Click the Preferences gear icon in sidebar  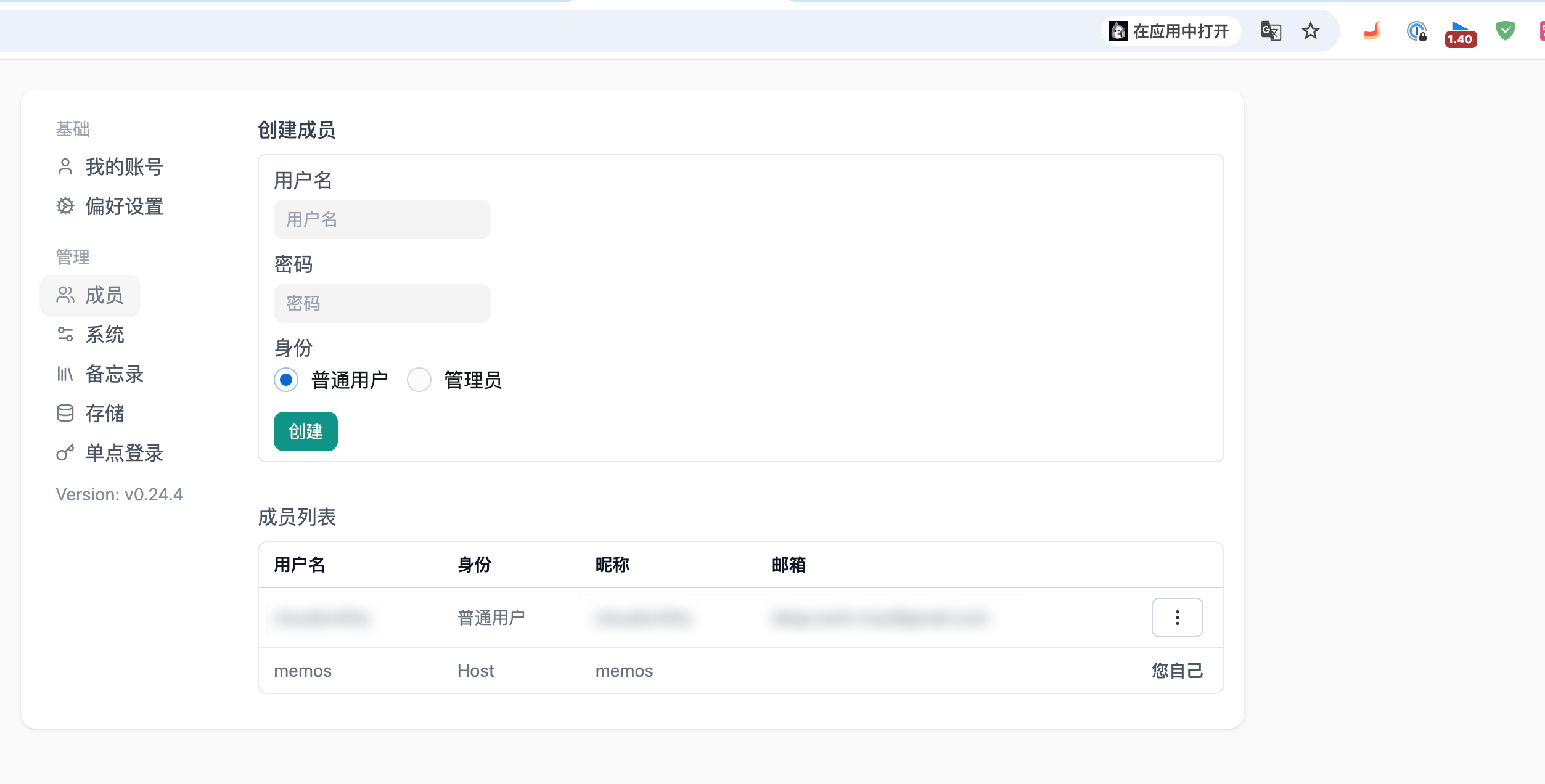pos(65,206)
